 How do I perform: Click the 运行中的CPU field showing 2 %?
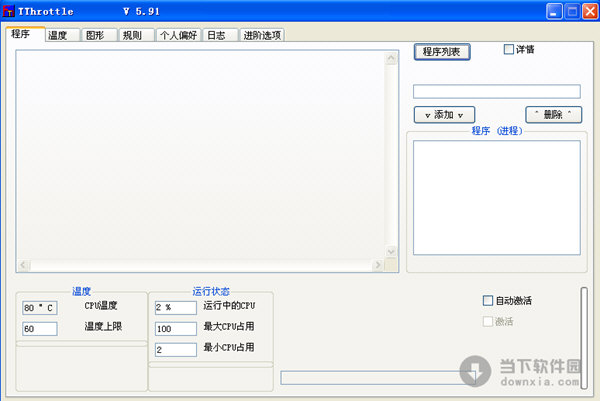click(x=176, y=308)
